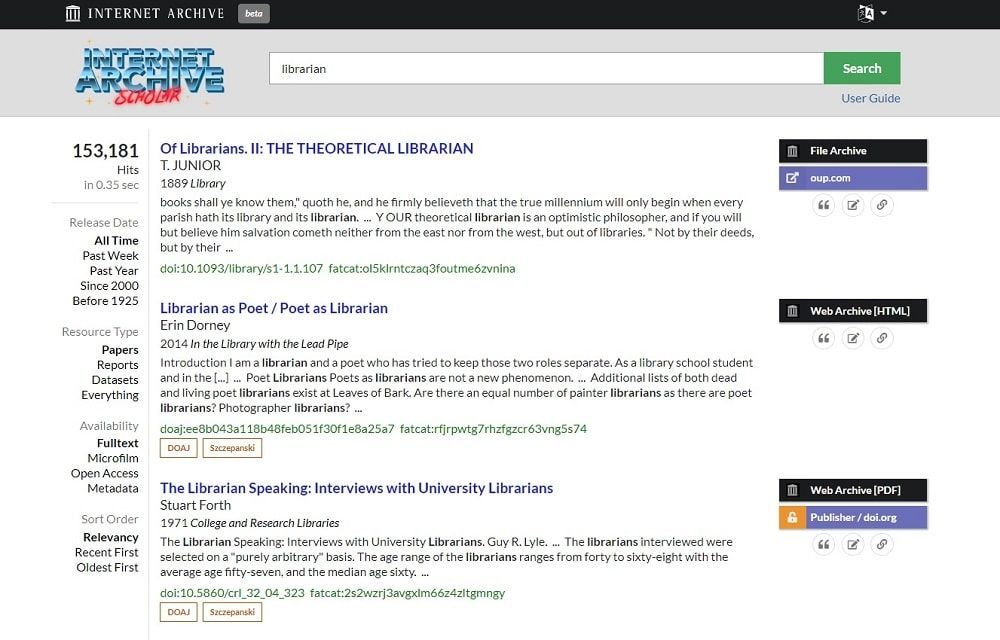This screenshot has width=1000, height=640.
Task: Click author name 'Stuart Forth'
Action: pyautogui.click(x=196, y=505)
